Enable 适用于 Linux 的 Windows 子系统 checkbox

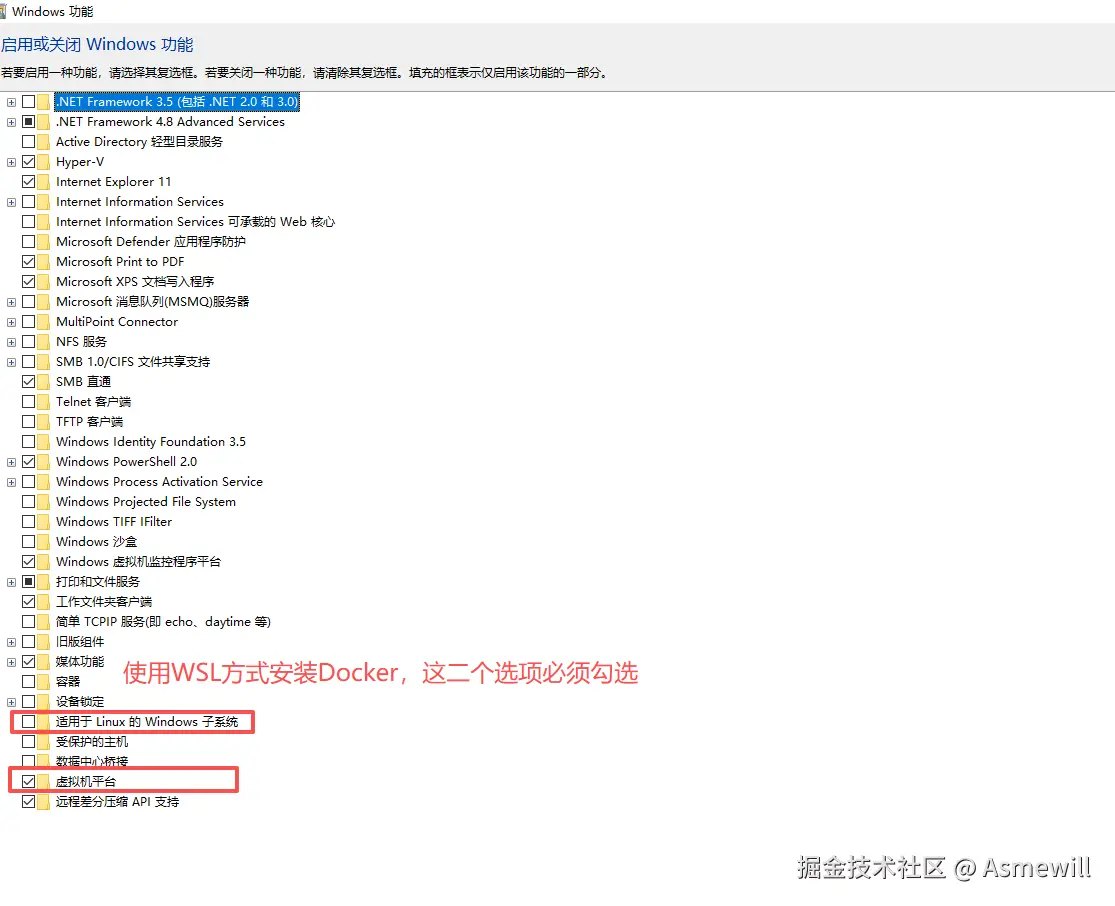pos(28,722)
